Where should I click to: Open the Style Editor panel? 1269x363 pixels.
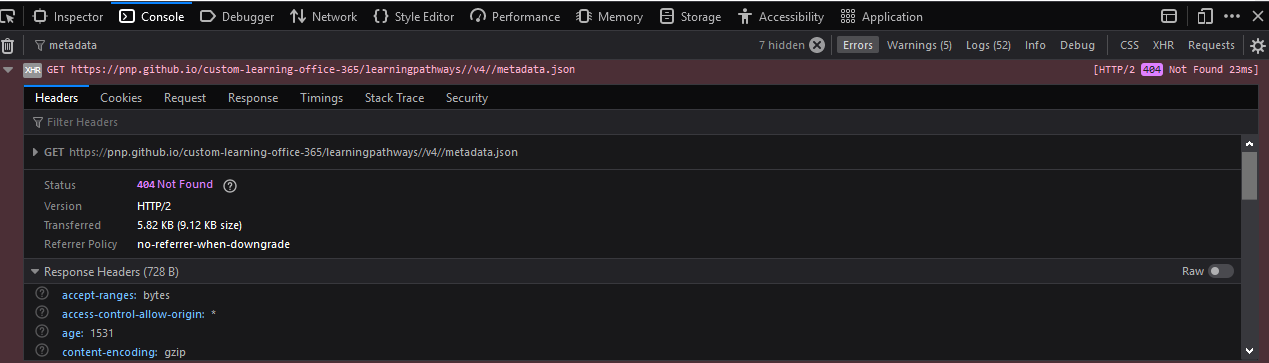click(413, 16)
